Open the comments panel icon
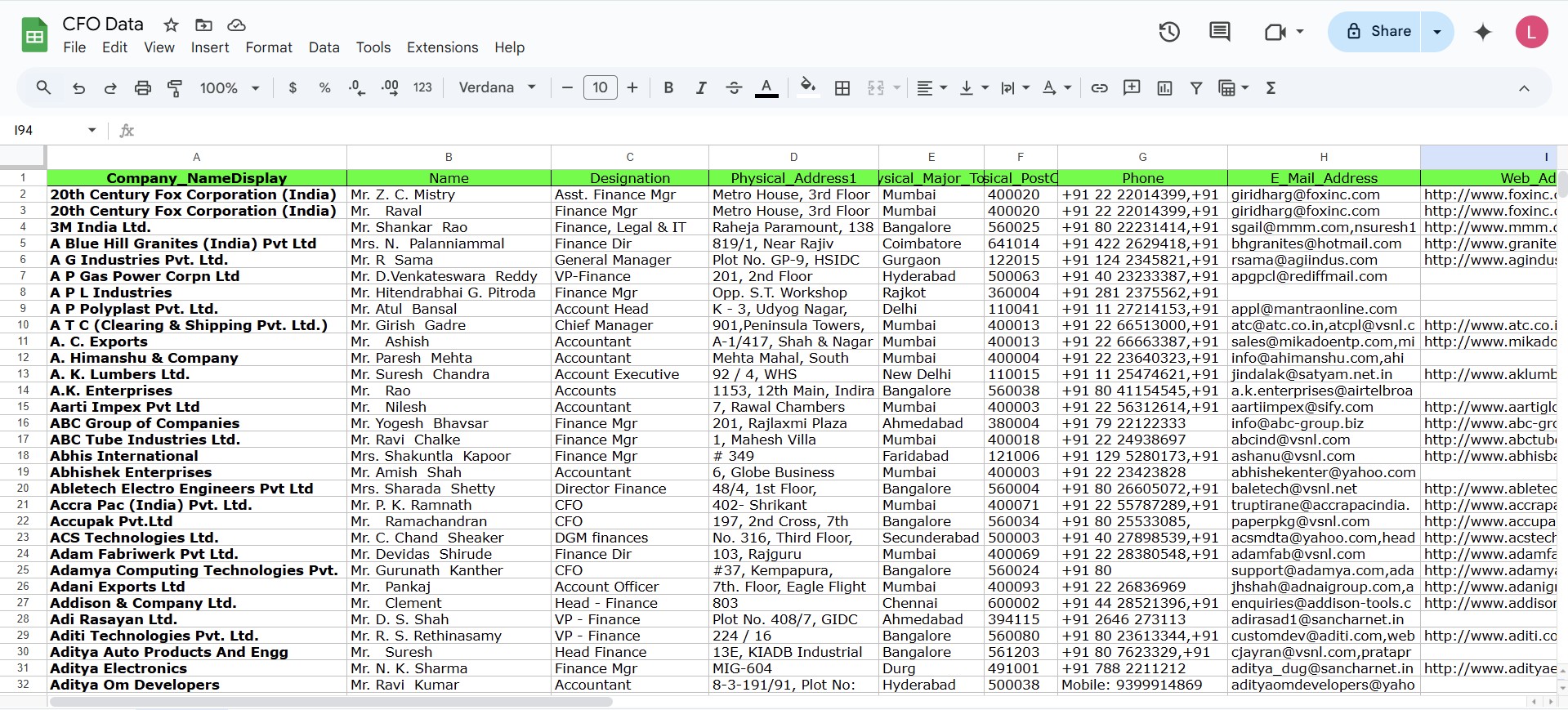This screenshot has height=710, width=1568. (1220, 32)
